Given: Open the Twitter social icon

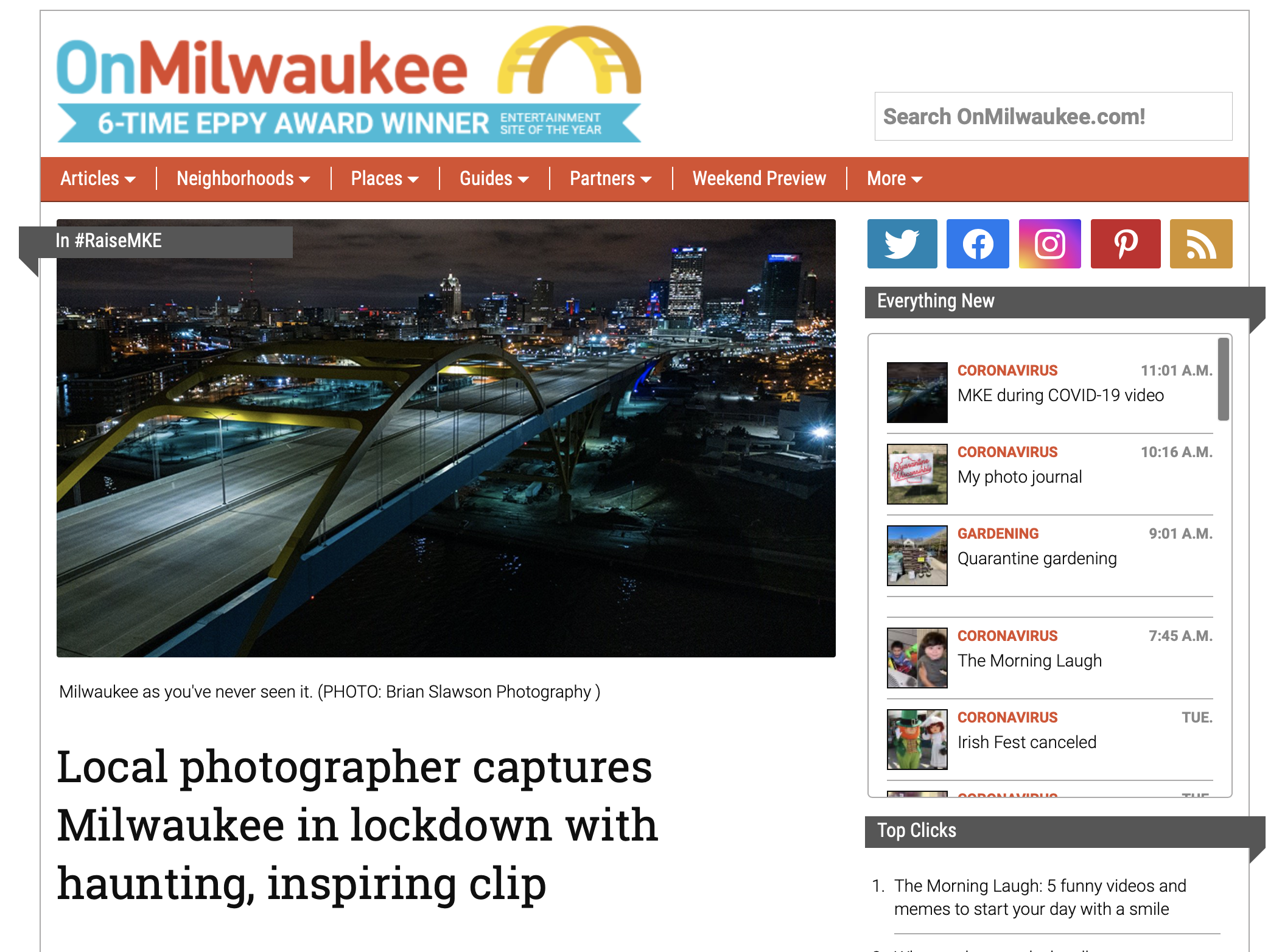Looking at the screenshot, I should [x=902, y=243].
